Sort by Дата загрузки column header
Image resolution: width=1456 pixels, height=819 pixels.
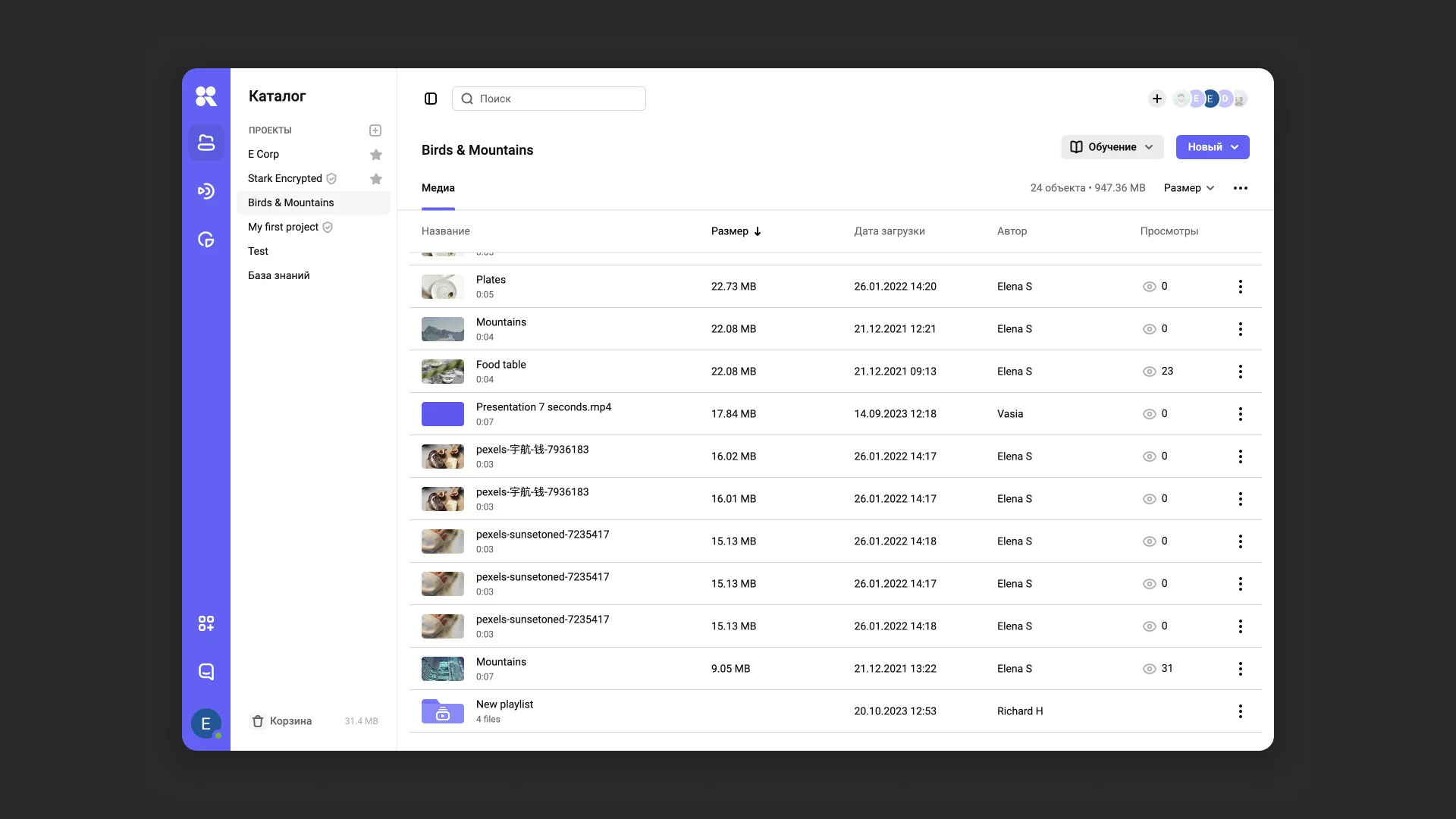890,231
